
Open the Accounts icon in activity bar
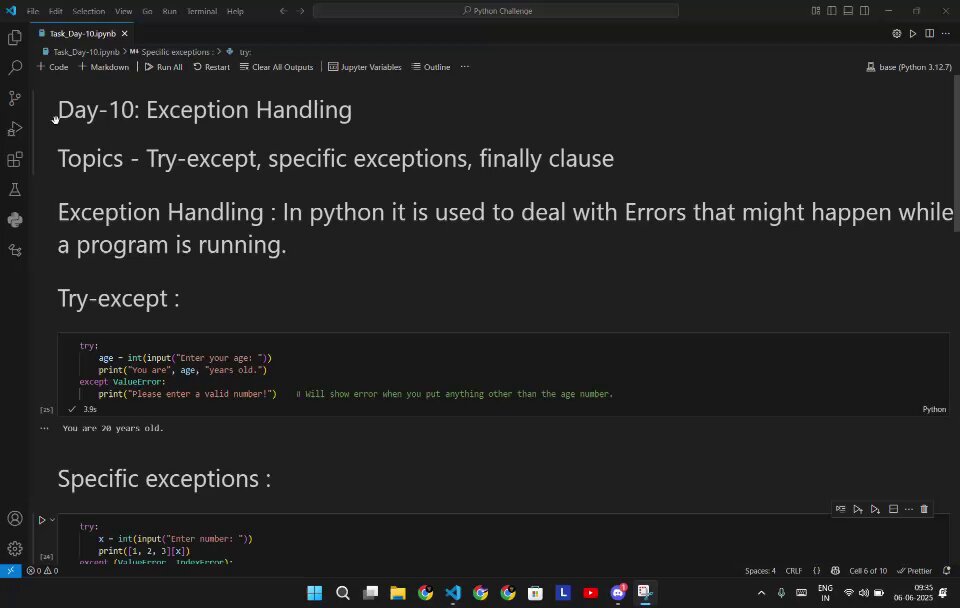tap(15, 519)
